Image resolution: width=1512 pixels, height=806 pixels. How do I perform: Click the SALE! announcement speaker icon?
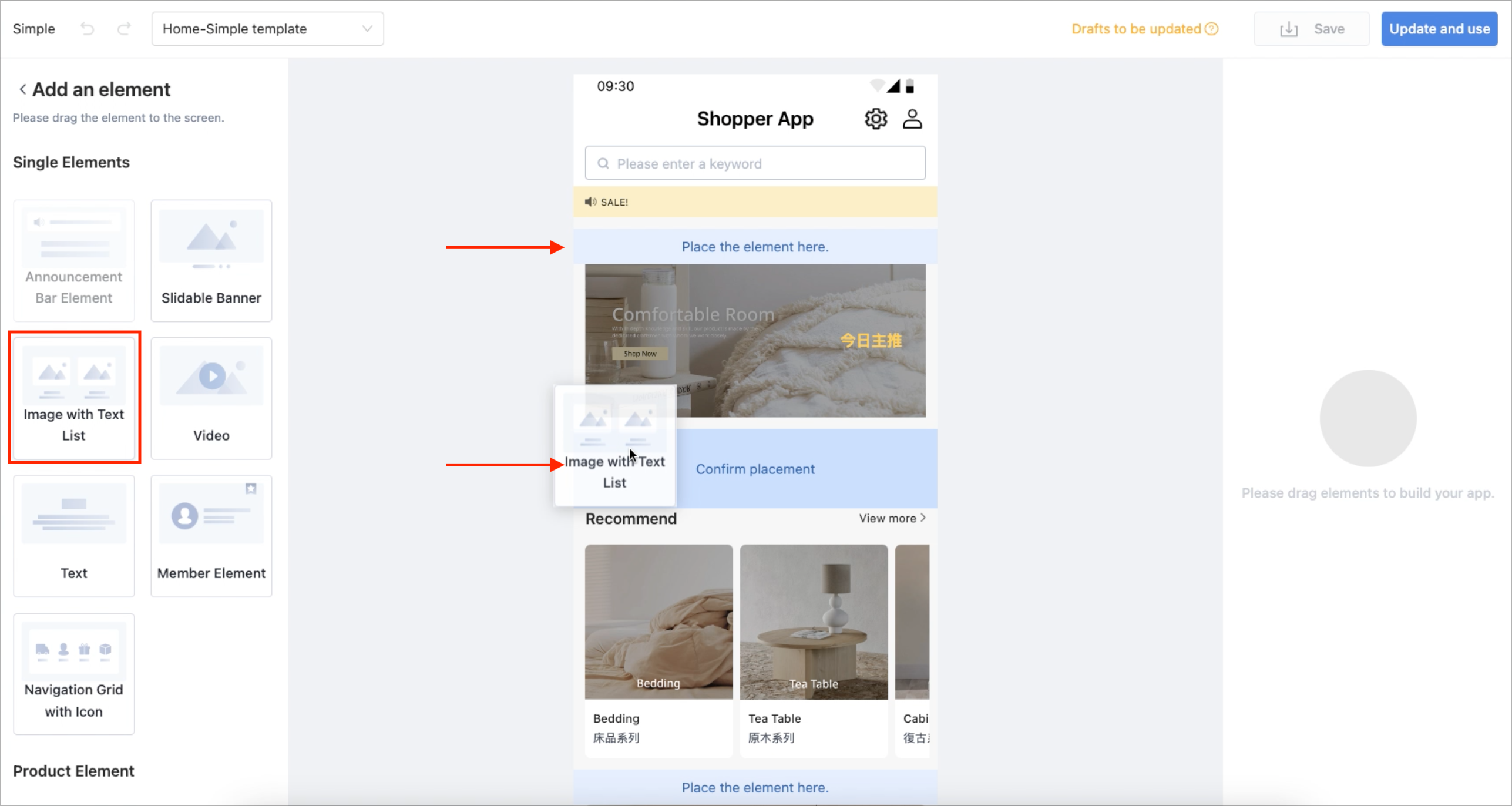coord(590,202)
